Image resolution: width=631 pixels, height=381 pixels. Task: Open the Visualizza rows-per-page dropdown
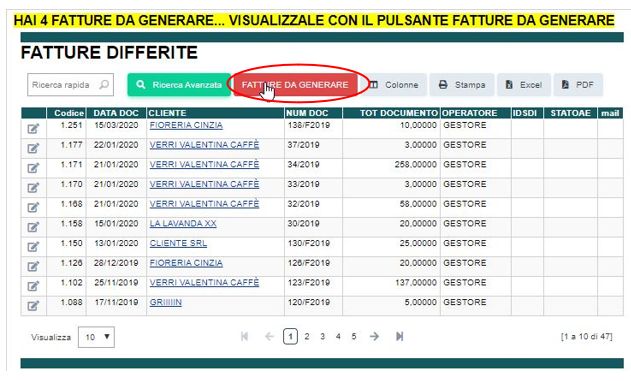click(96, 337)
